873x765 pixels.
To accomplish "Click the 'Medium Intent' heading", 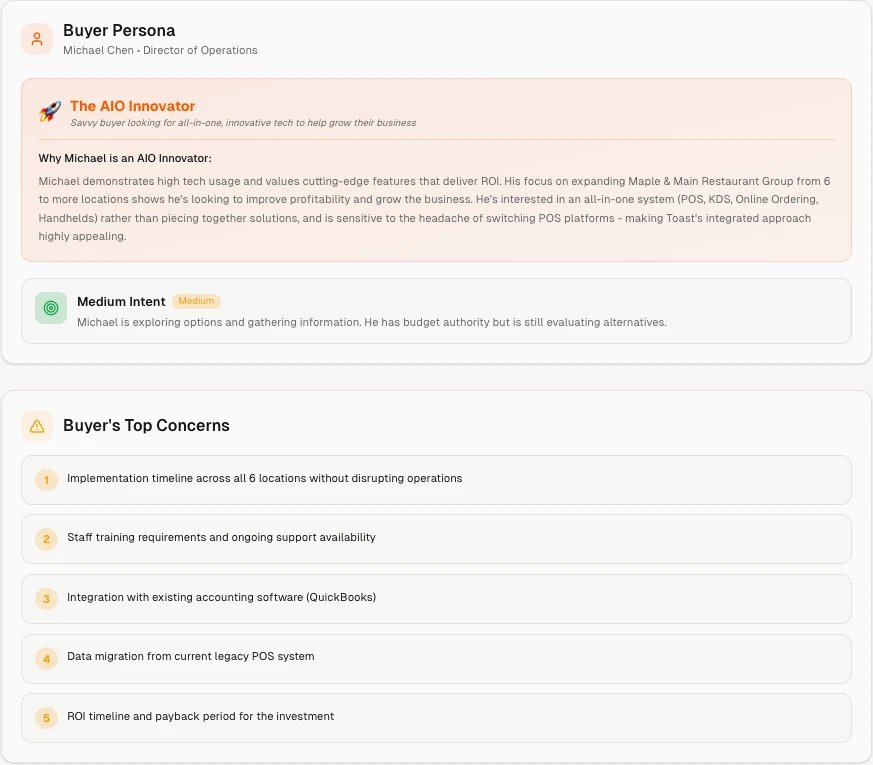I will pos(121,301).
